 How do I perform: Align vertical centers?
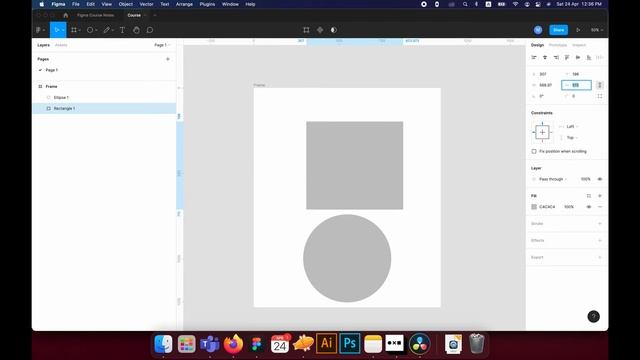point(578,58)
